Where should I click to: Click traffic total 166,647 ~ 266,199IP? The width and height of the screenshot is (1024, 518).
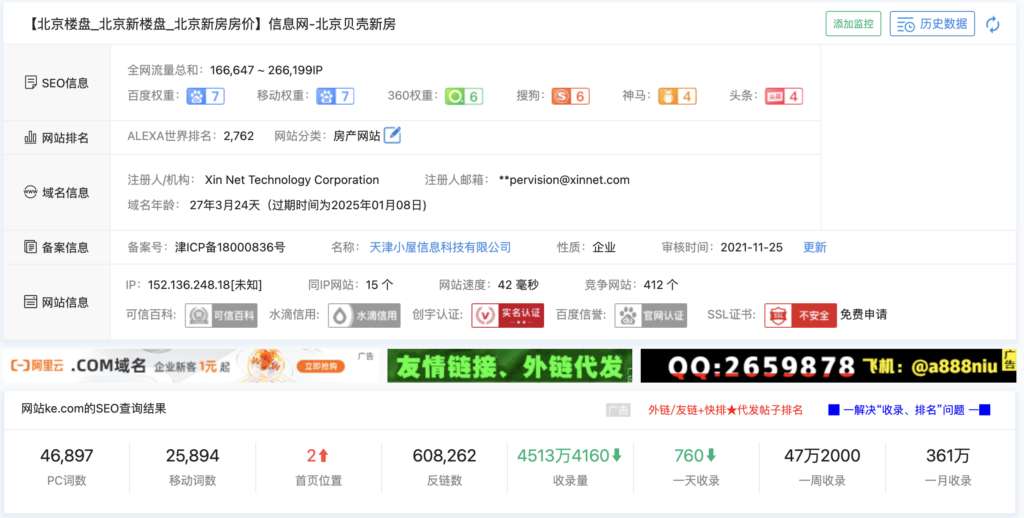[266, 70]
